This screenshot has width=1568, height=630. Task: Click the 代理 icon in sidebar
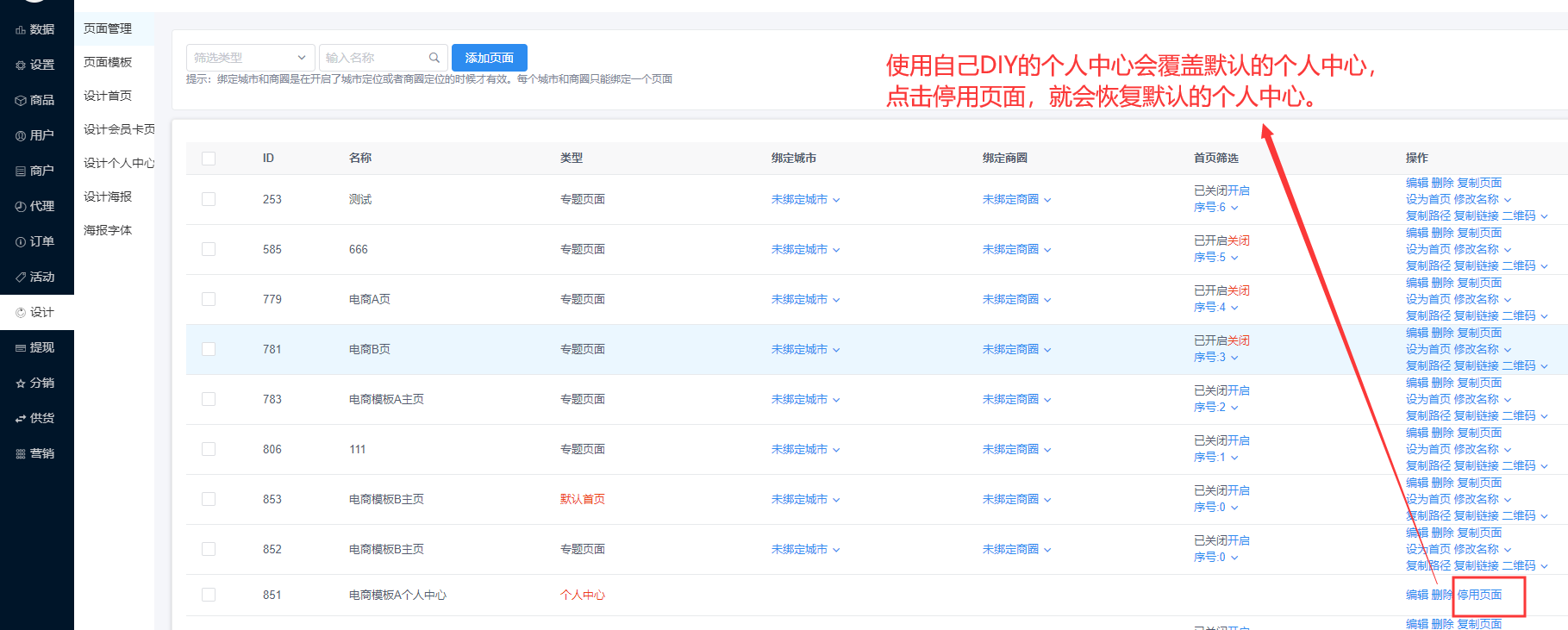(20, 207)
